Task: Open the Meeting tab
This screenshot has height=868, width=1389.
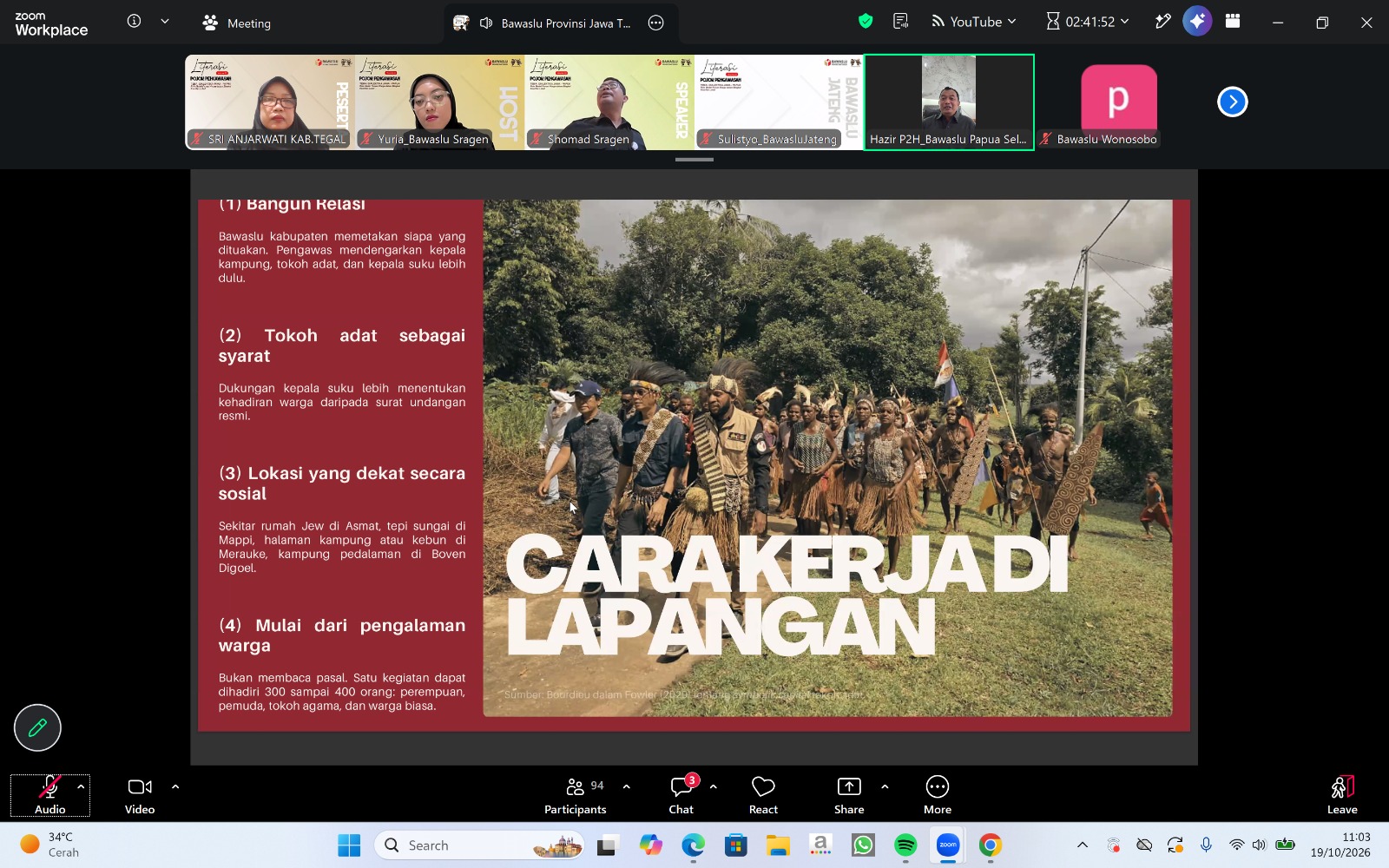Action: (236, 23)
